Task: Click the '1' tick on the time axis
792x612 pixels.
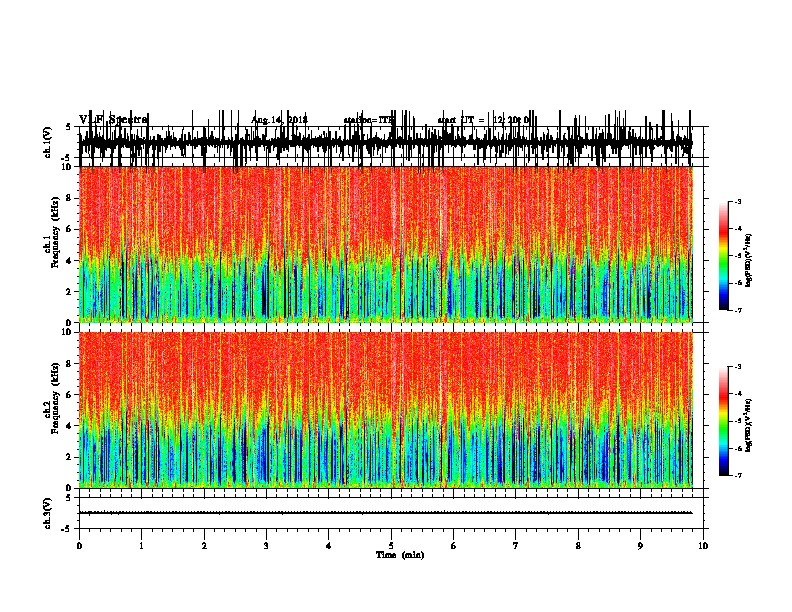Action: pos(141,546)
